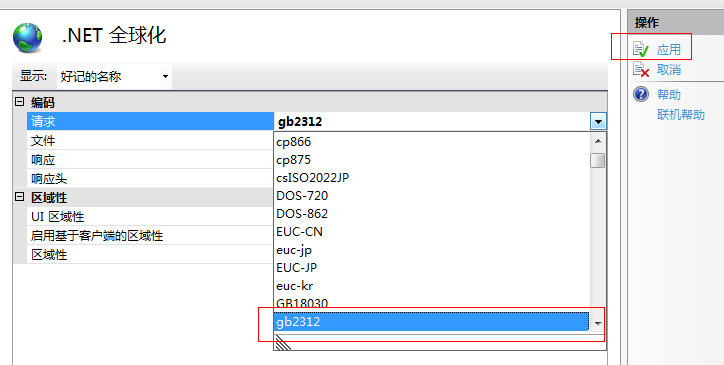
Task: Choose cp875 from the encoding list
Action: pos(432,160)
